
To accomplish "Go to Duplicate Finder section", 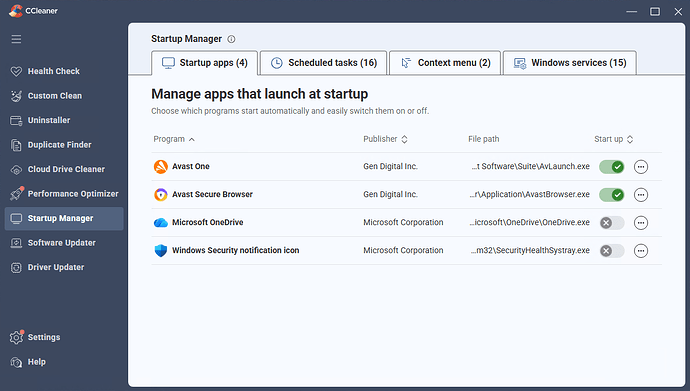I will coord(59,145).
